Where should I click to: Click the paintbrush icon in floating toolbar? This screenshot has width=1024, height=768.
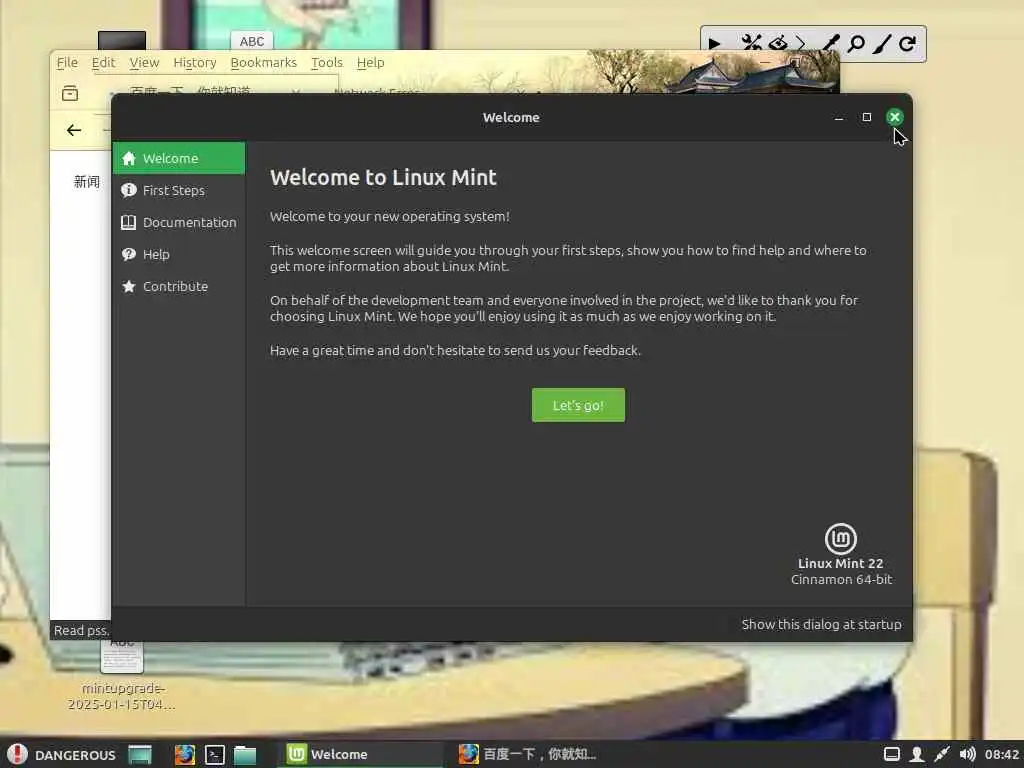pos(882,44)
